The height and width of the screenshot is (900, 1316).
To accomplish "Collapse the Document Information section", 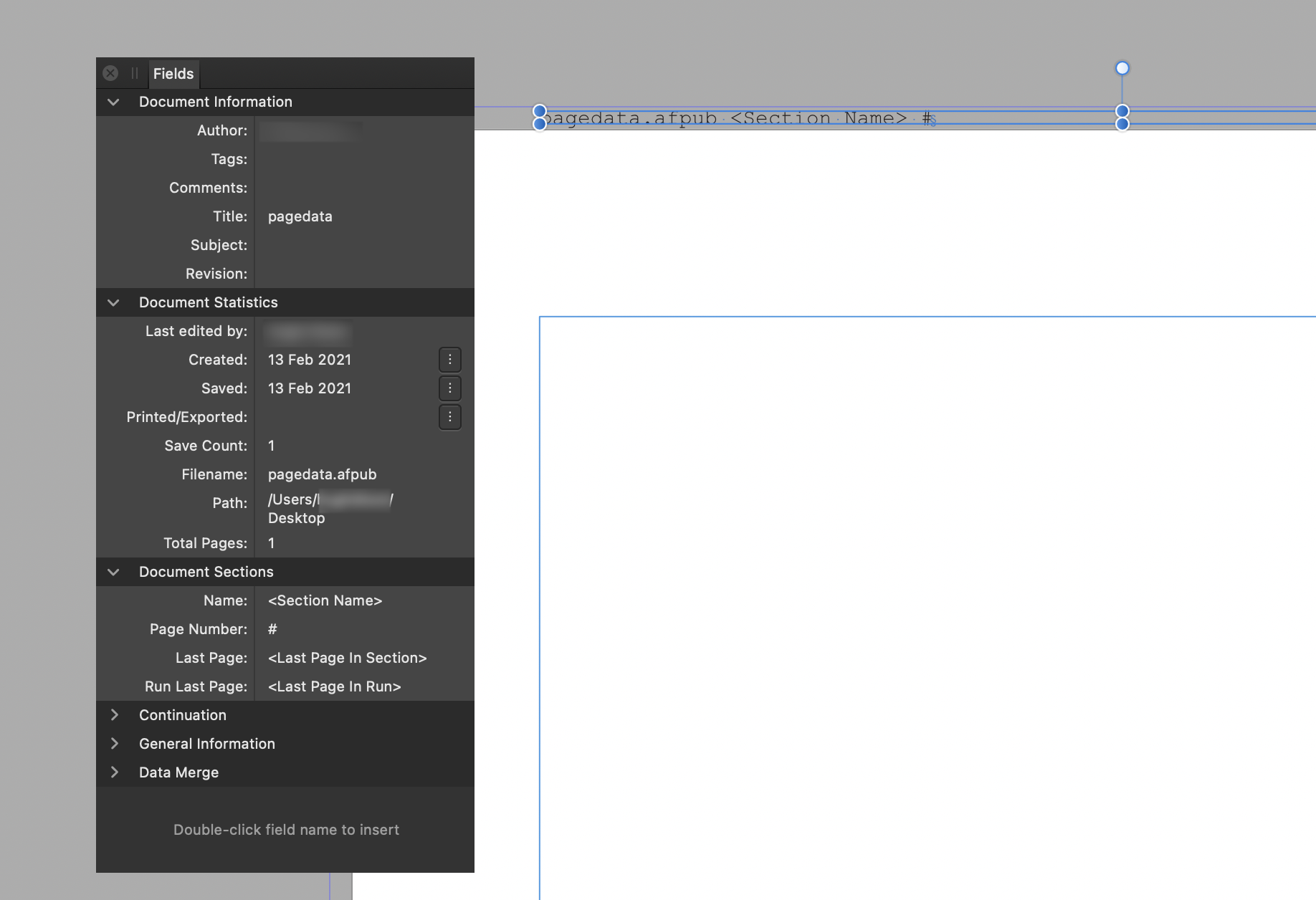I will click(113, 102).
